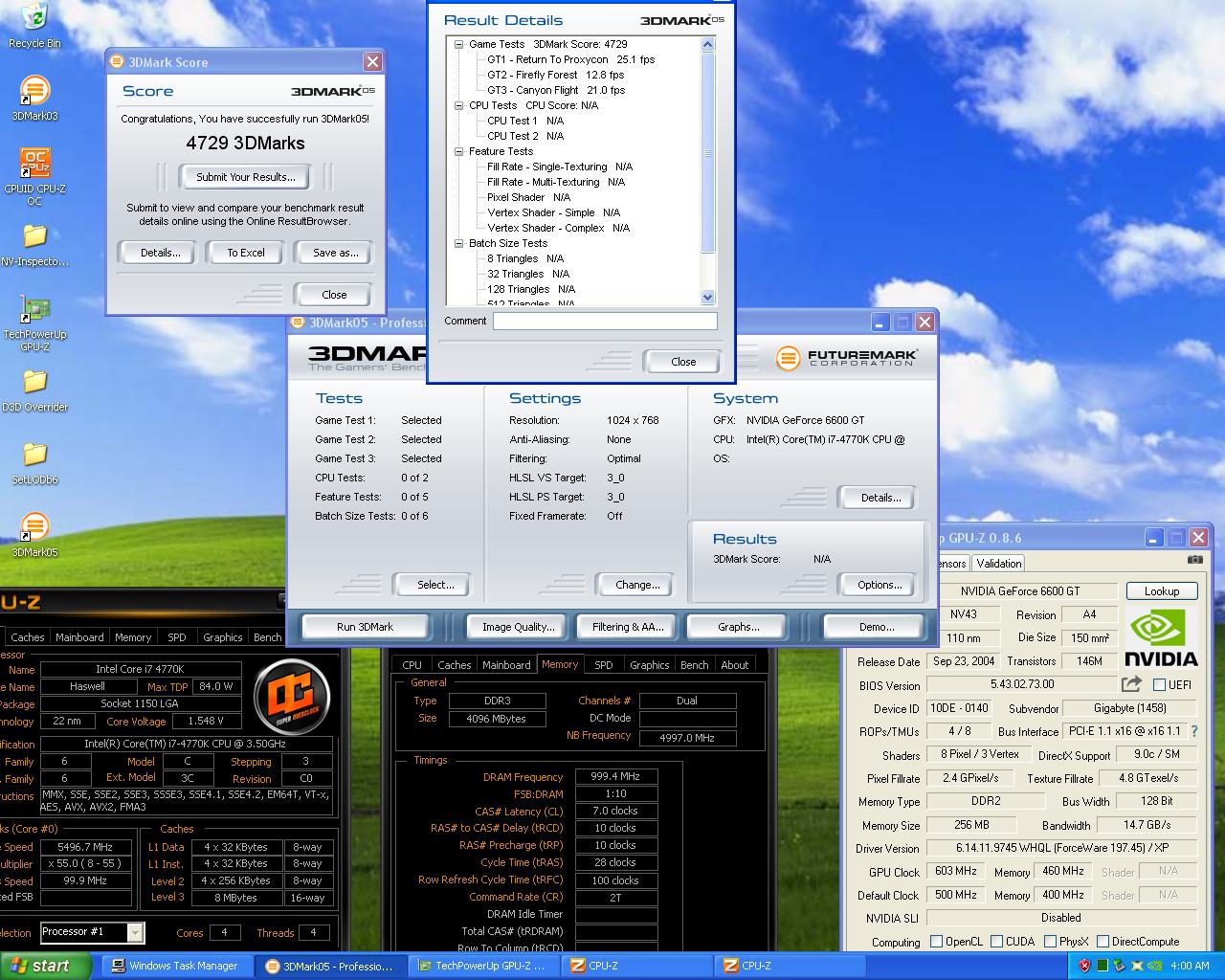The width and height of the screenshot is (1225, 980).
Task: Switch to the Validation tab in GPU-Z
Action: click(x=999, y=564)
